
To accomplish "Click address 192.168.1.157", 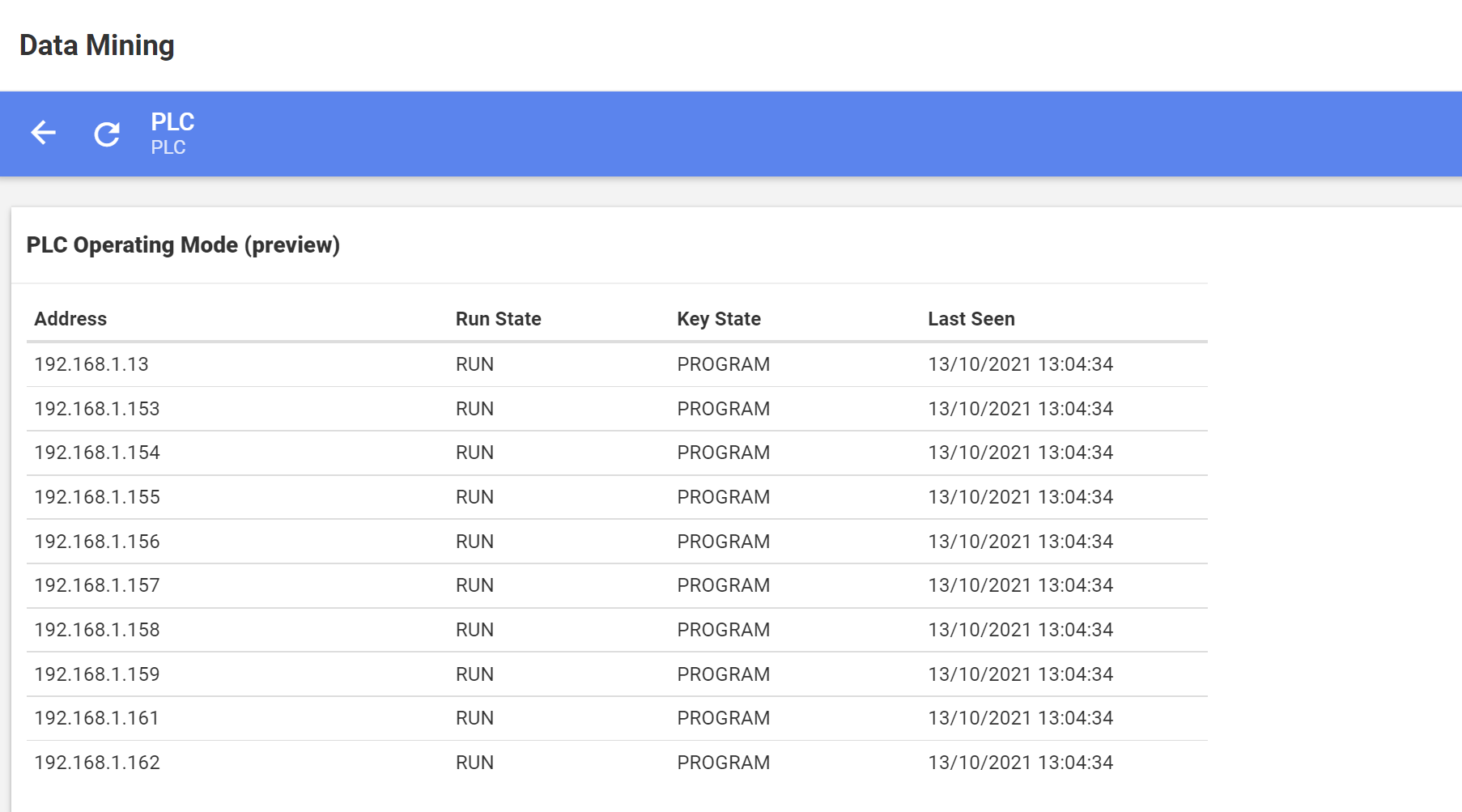I will point(97,585).
